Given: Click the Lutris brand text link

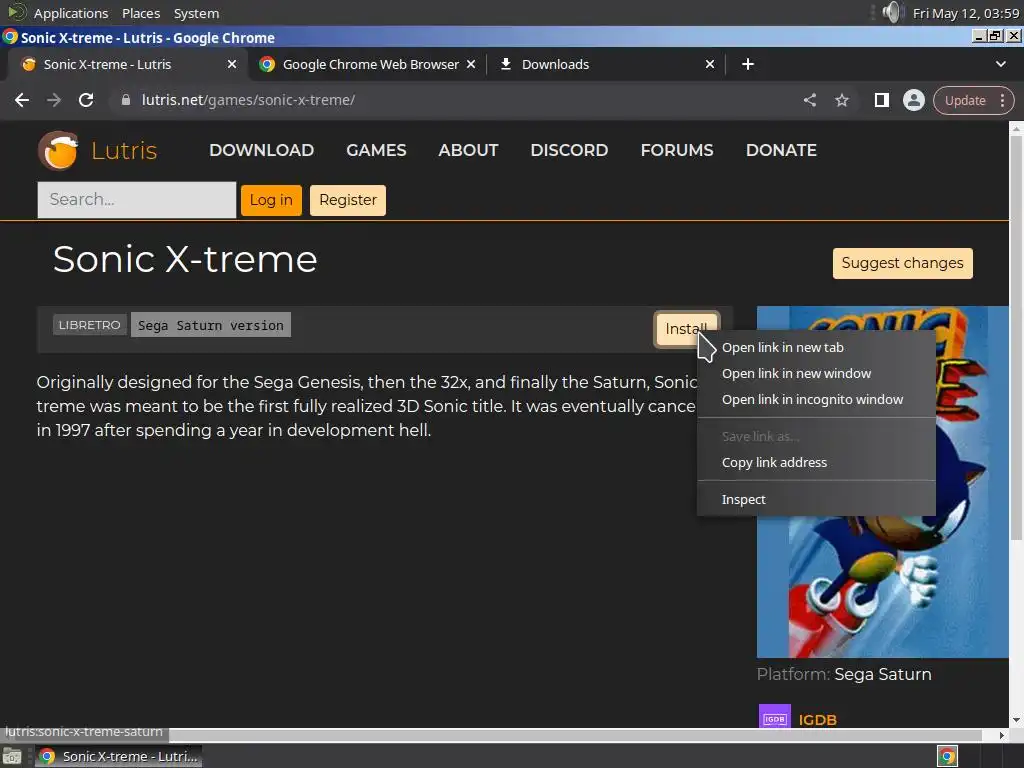Looking at the screenshot, I should pos(124,151).
